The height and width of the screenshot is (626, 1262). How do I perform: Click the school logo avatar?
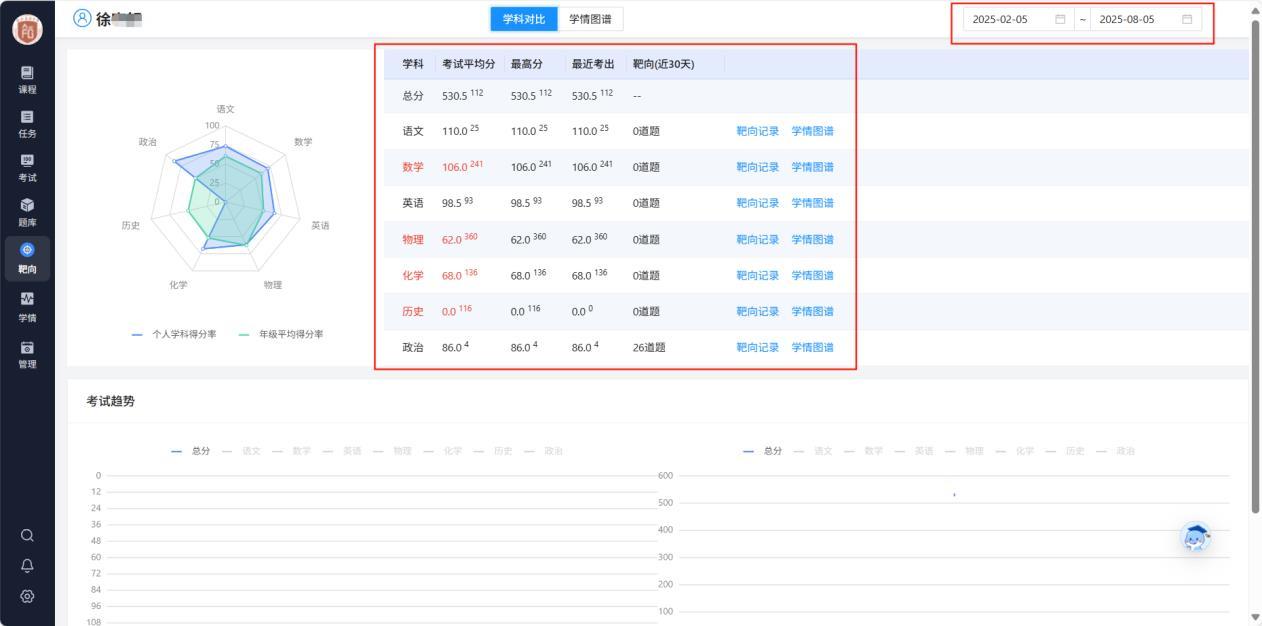pos(27,30)
